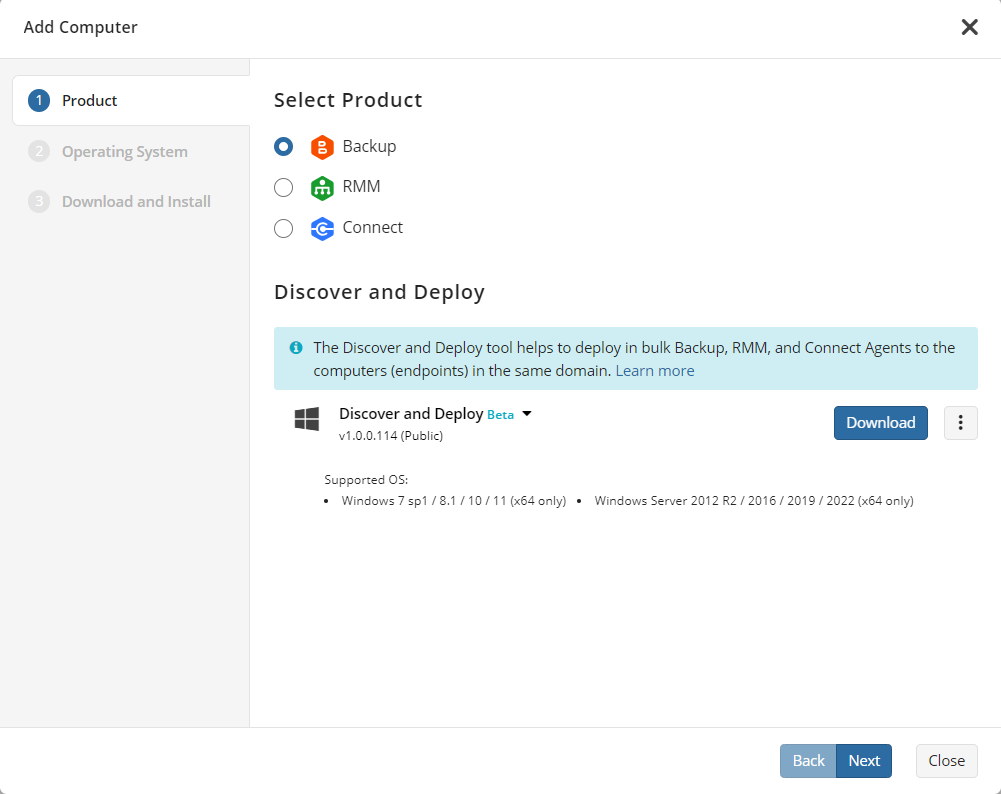Click the Beta label

[x=500, y=415]
